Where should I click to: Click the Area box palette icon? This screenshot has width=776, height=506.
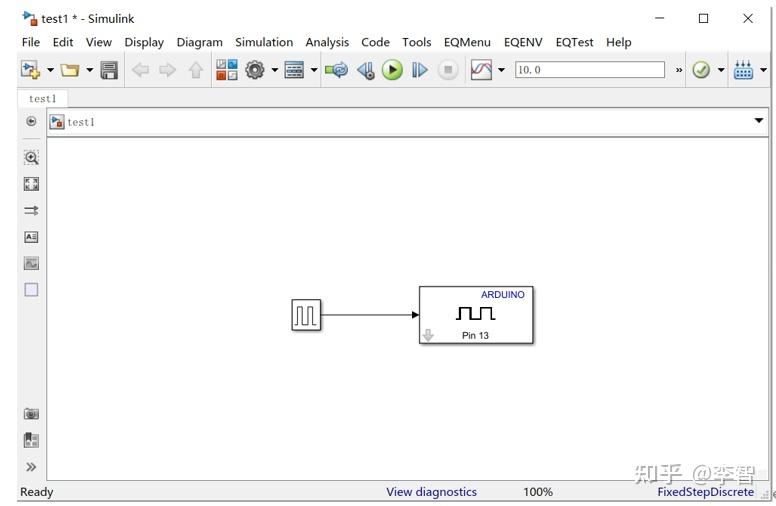pyautogui.click(x=31, y=290)
